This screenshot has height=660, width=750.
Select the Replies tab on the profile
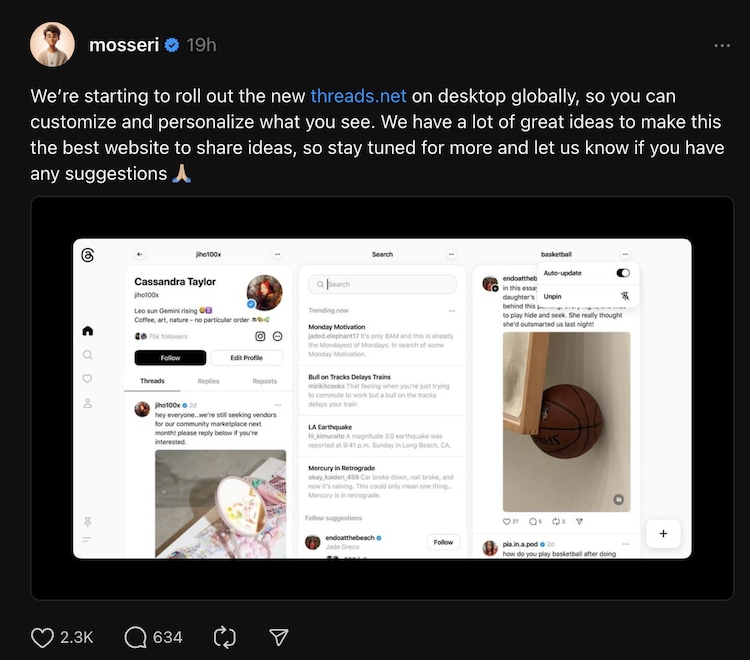point(208,381)
